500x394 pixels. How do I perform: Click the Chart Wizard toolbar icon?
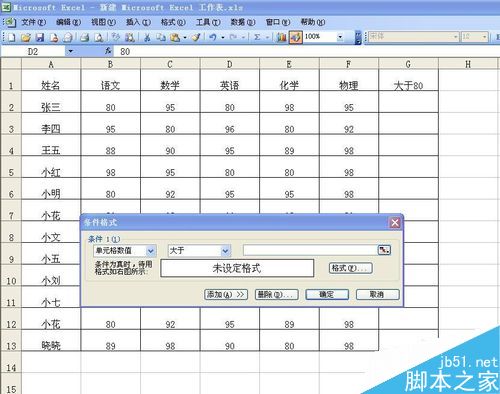pos(281,37)
